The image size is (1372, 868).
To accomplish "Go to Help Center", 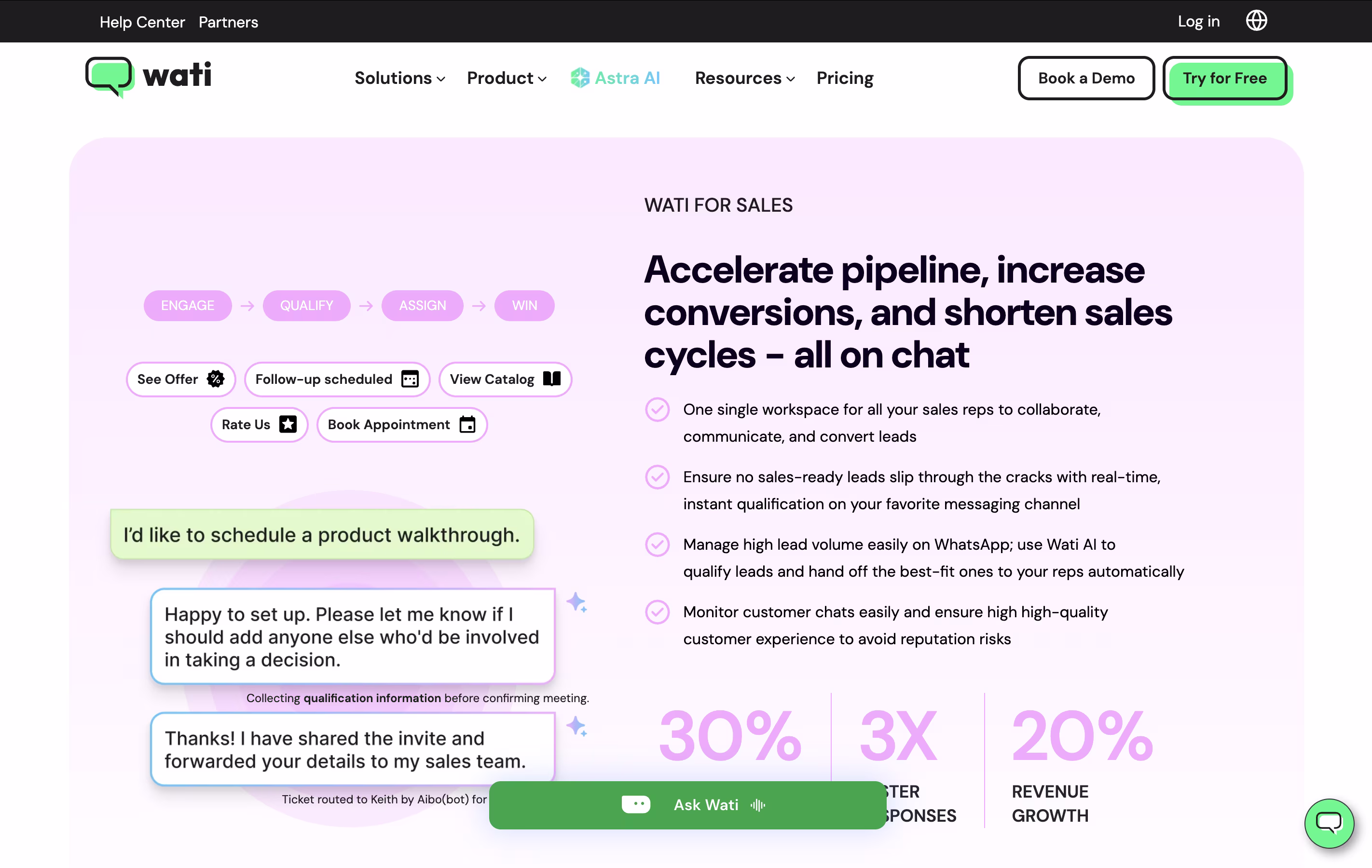I will coord(142,22).
